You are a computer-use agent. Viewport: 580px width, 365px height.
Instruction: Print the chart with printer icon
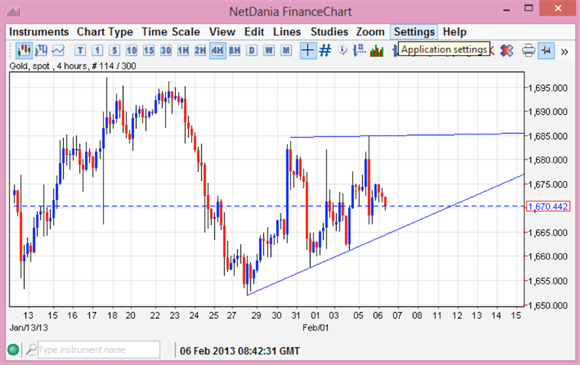point(528,50)
